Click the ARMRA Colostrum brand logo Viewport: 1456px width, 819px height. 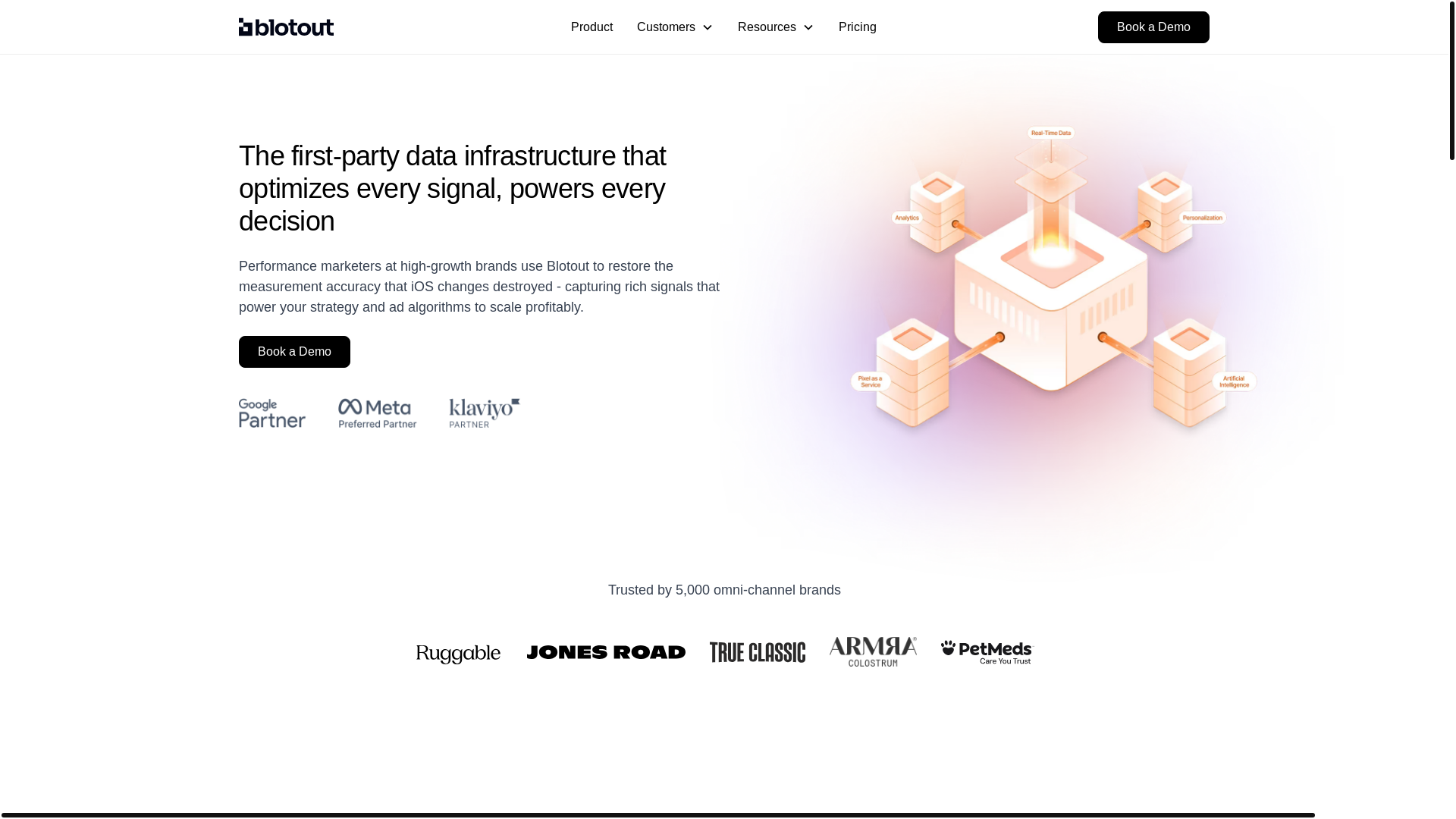click(873, 651)
